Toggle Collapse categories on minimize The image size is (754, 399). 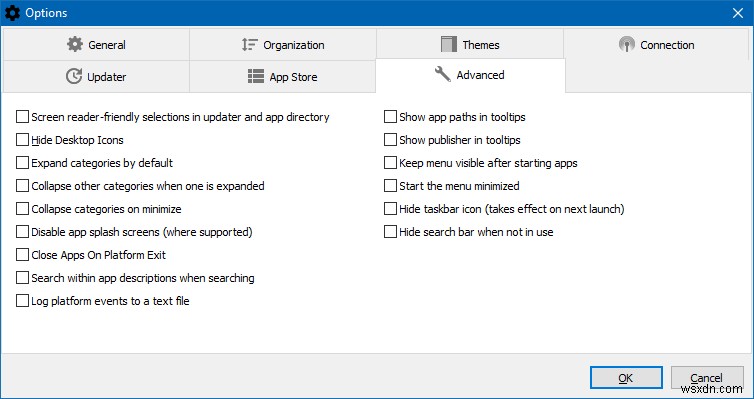tap(22, 209)
